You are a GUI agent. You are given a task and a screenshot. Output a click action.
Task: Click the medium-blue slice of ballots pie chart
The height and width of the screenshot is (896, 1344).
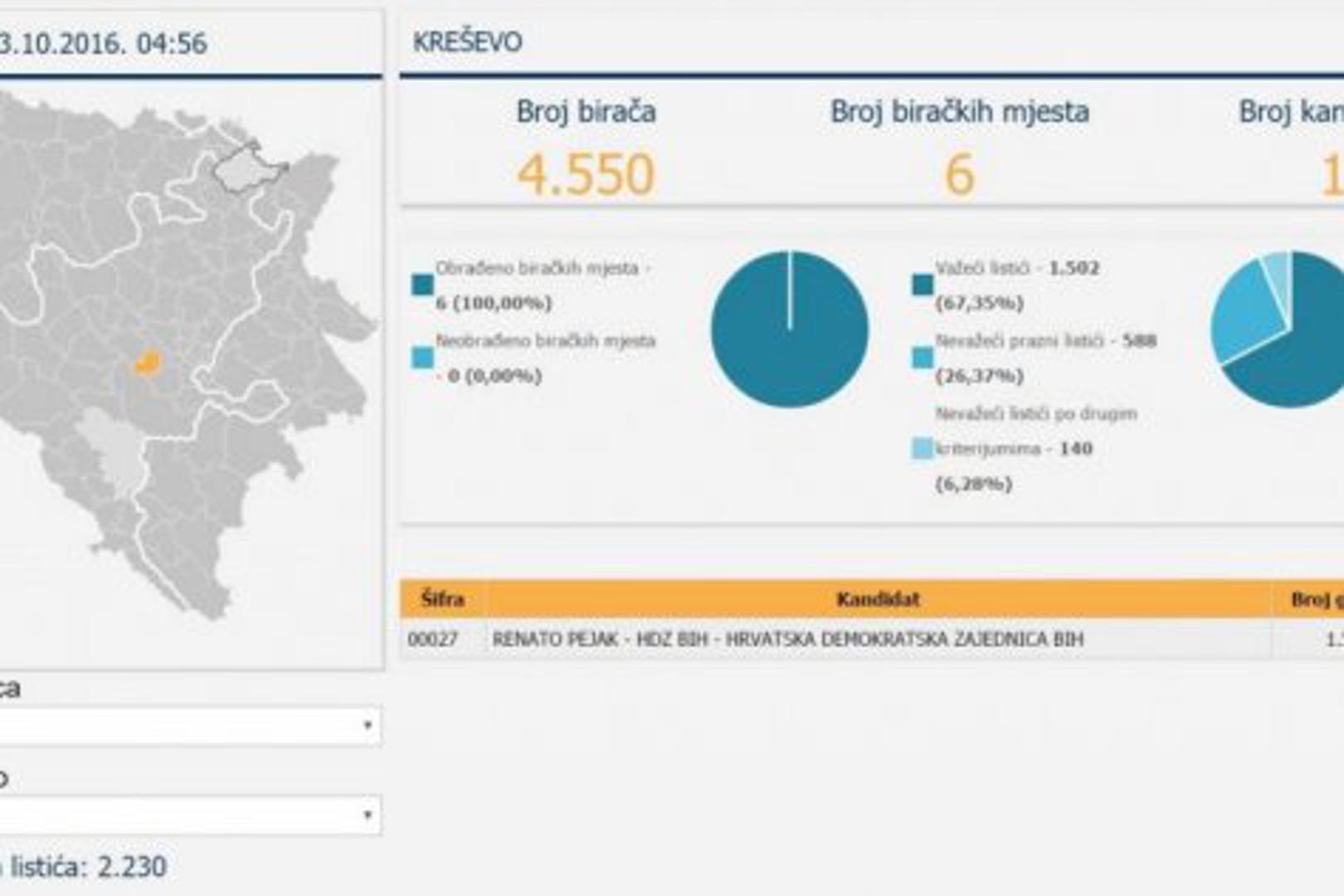pos(1243,321)
